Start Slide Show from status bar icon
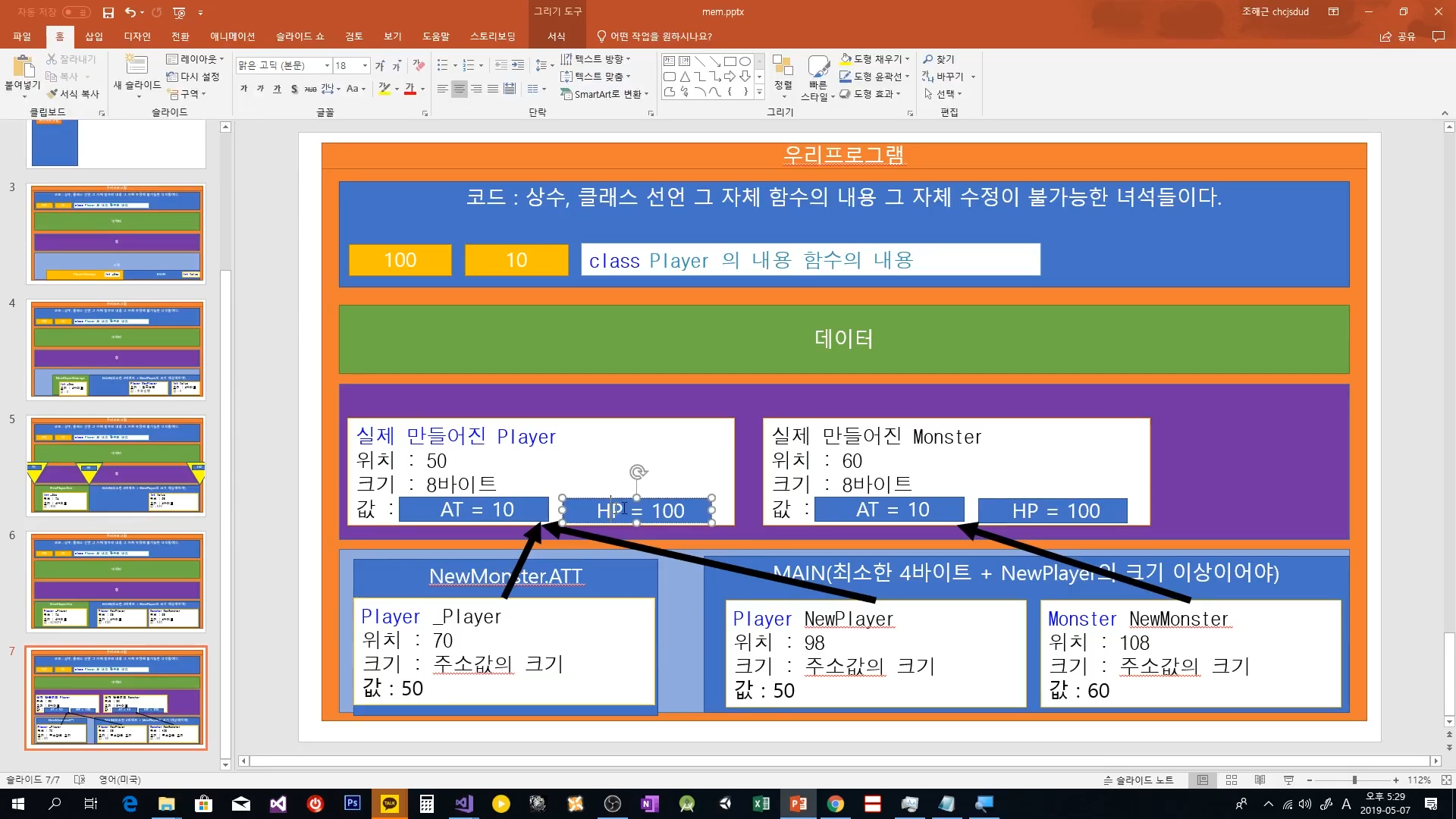Viewport: 1456px width, 819px height. click(x=1288, y=780)
